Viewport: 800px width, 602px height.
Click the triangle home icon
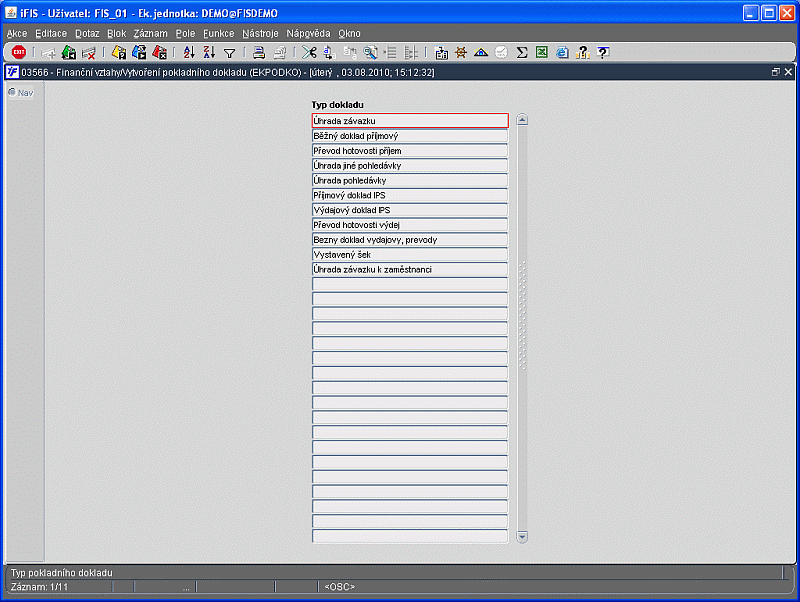click(x=481, y=52)
